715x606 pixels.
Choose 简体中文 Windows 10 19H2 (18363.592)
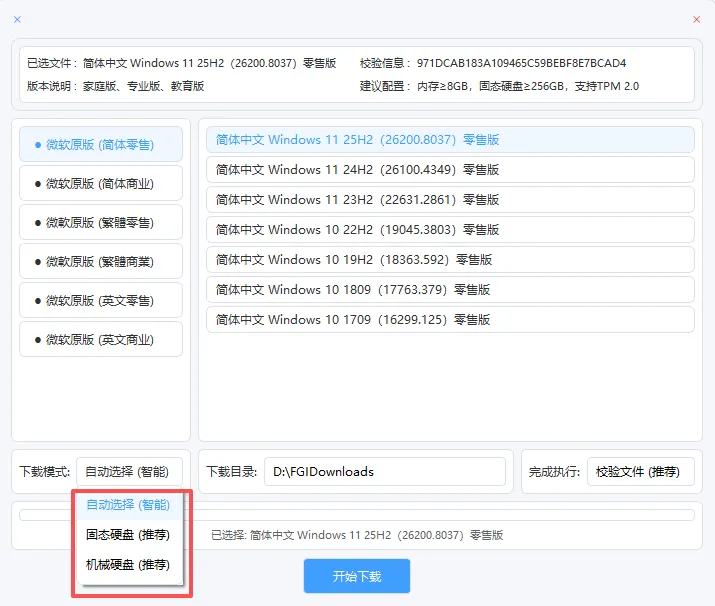coord(450,259)
